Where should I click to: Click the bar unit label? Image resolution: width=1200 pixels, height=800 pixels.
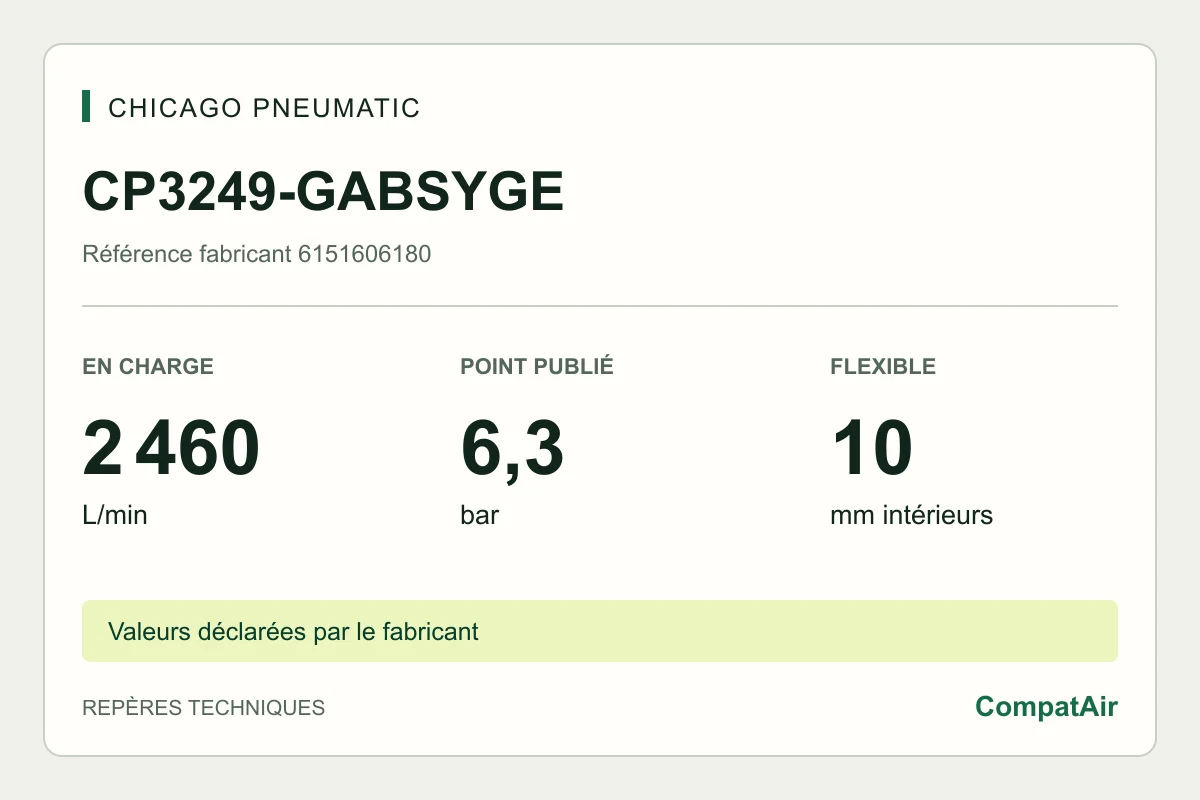click(480, 516)
